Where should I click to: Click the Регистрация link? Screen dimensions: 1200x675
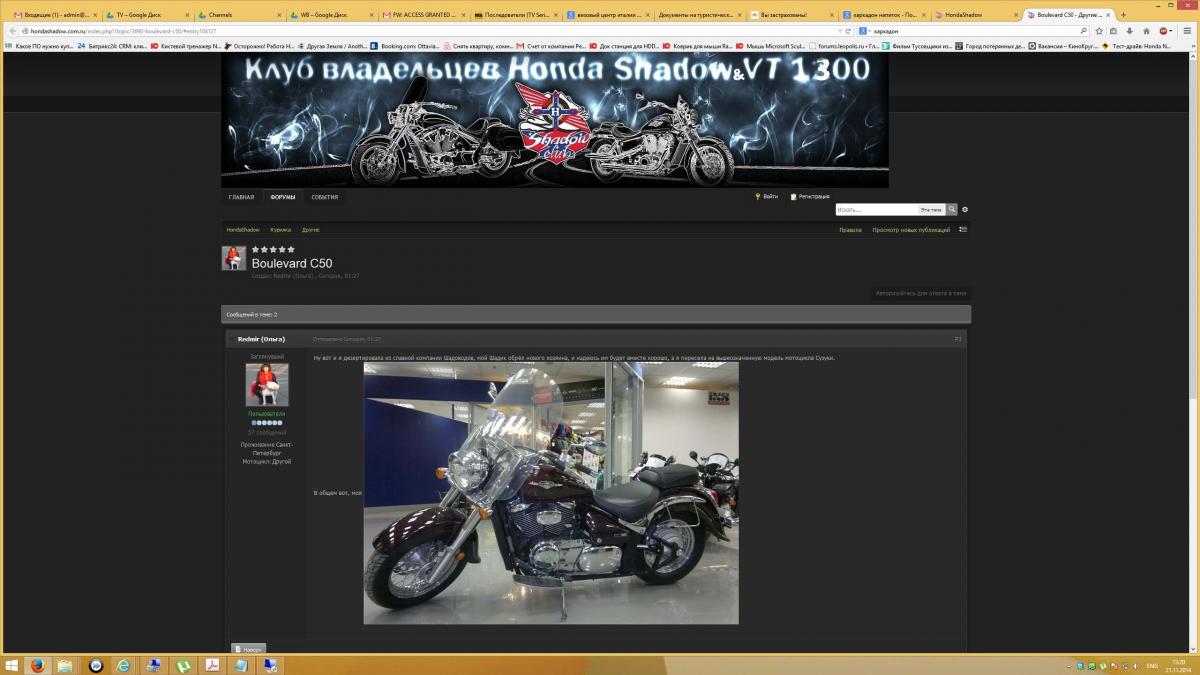click(x=810, y=197)
